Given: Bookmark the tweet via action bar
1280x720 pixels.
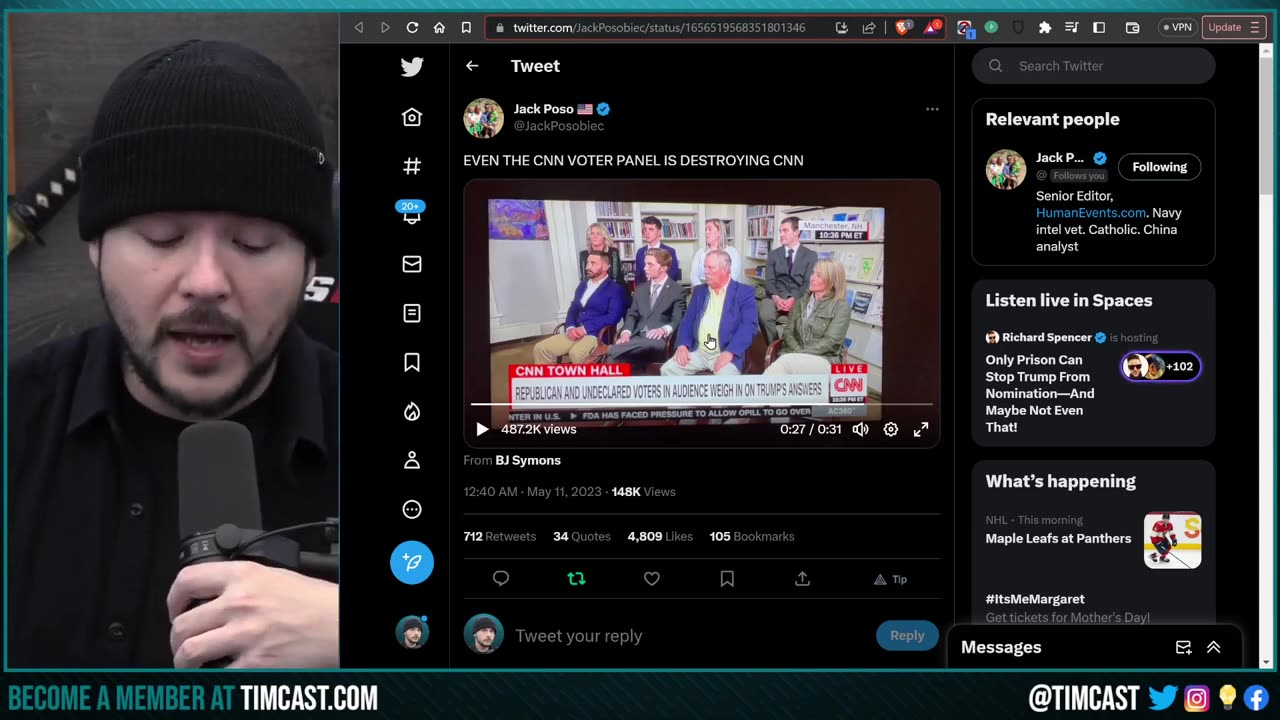Looking at the screenshot, I should 727,579.
